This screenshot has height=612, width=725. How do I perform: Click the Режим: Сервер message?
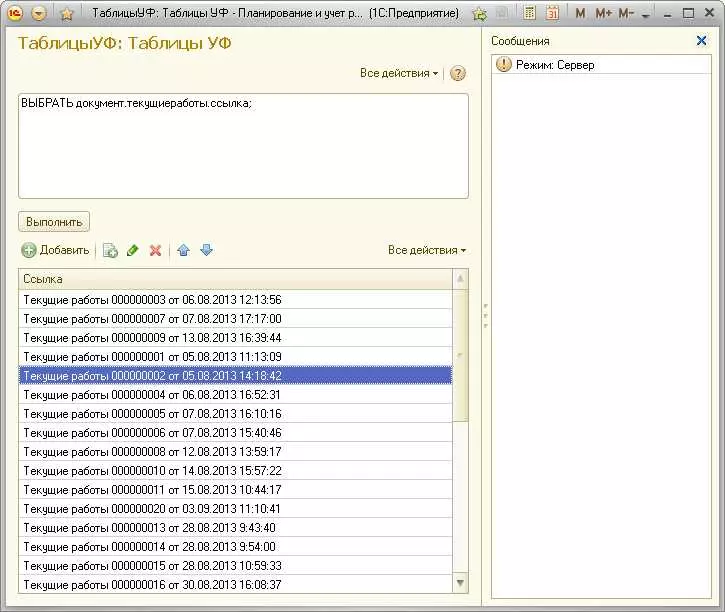(555, 65)
